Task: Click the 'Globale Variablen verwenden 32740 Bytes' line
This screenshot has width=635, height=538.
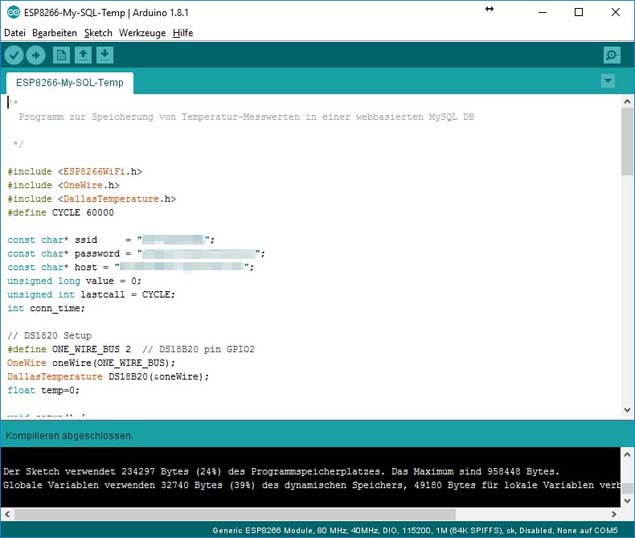Action: tap(311, 485)
